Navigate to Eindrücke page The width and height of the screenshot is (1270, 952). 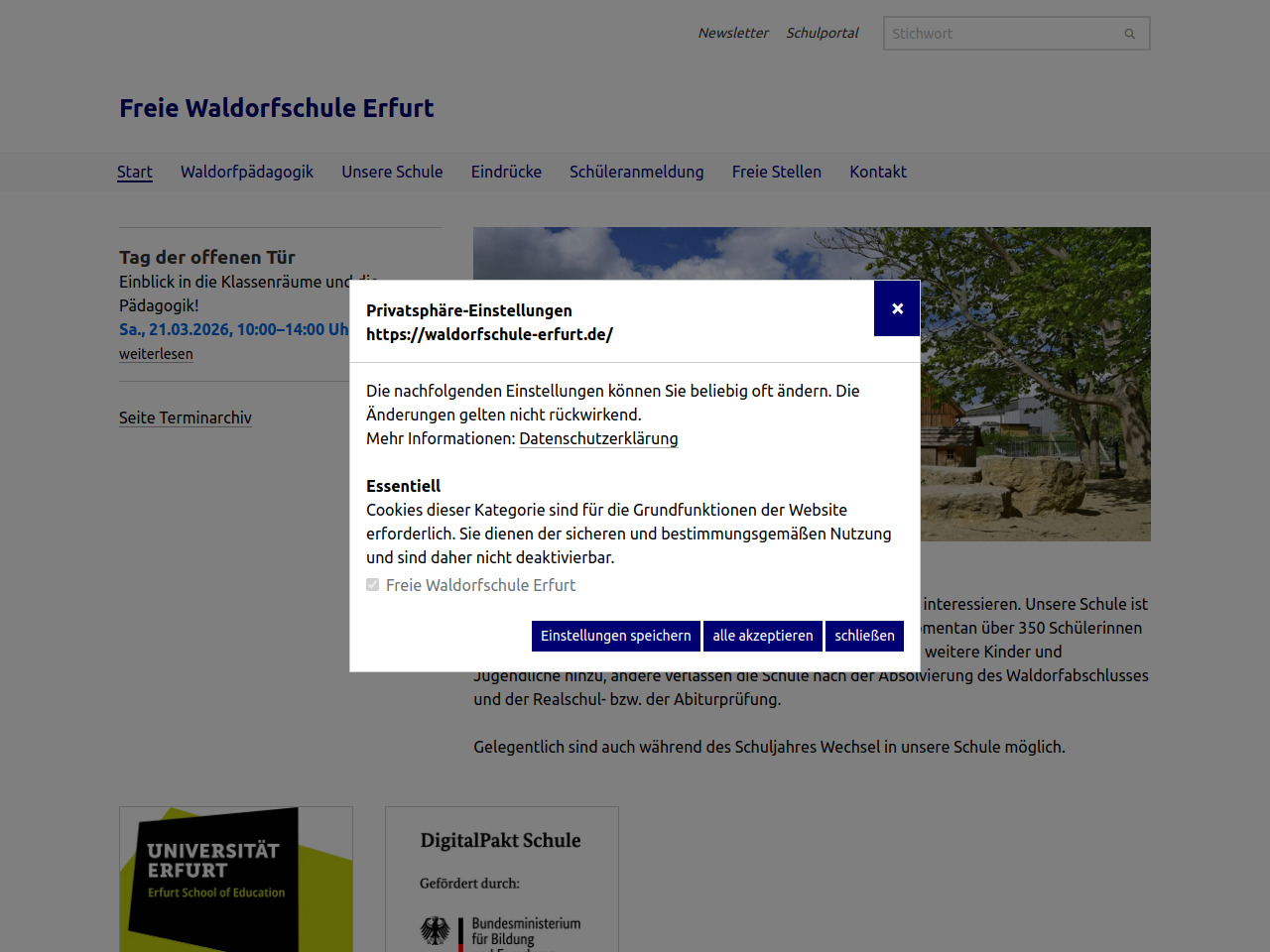pyautogui.click(x=506, y=172)
